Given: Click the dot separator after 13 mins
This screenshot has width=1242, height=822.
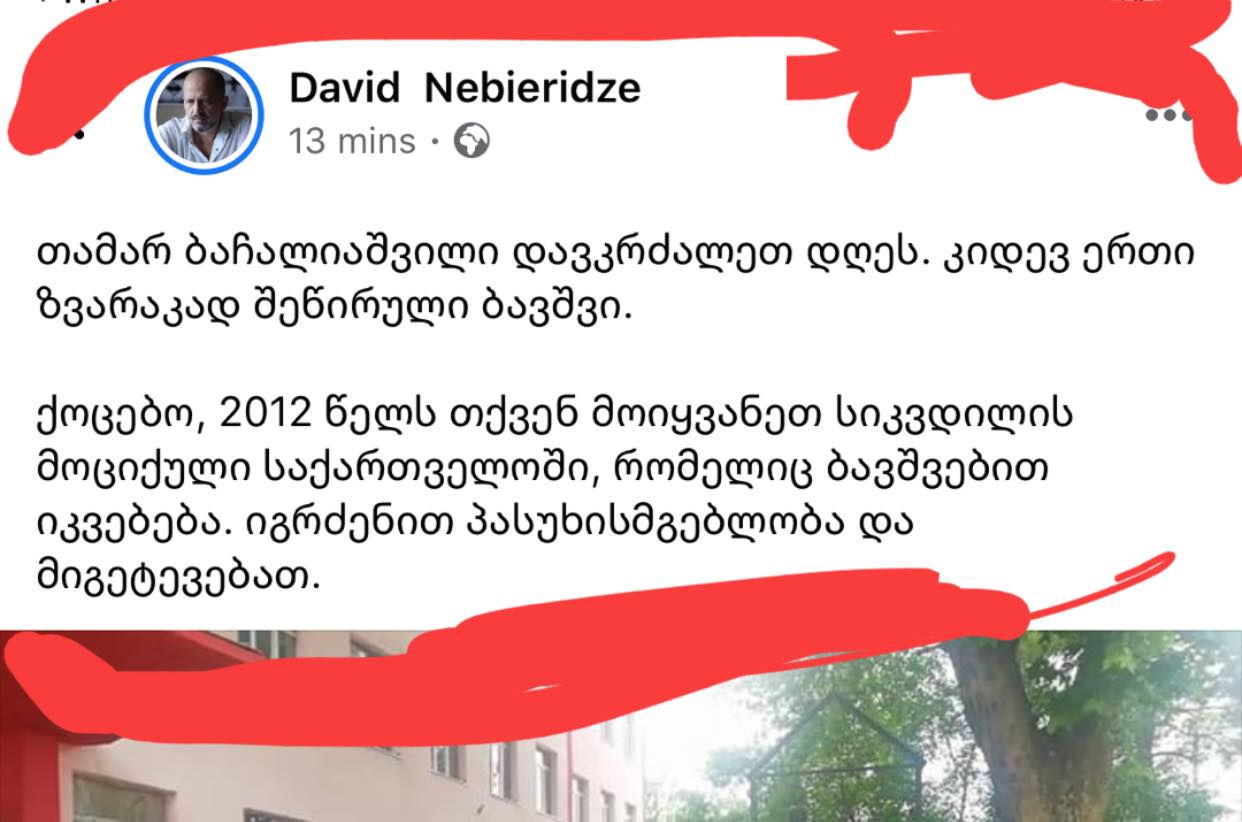Looking at the screenshot, I should click(x=435, y=142).
